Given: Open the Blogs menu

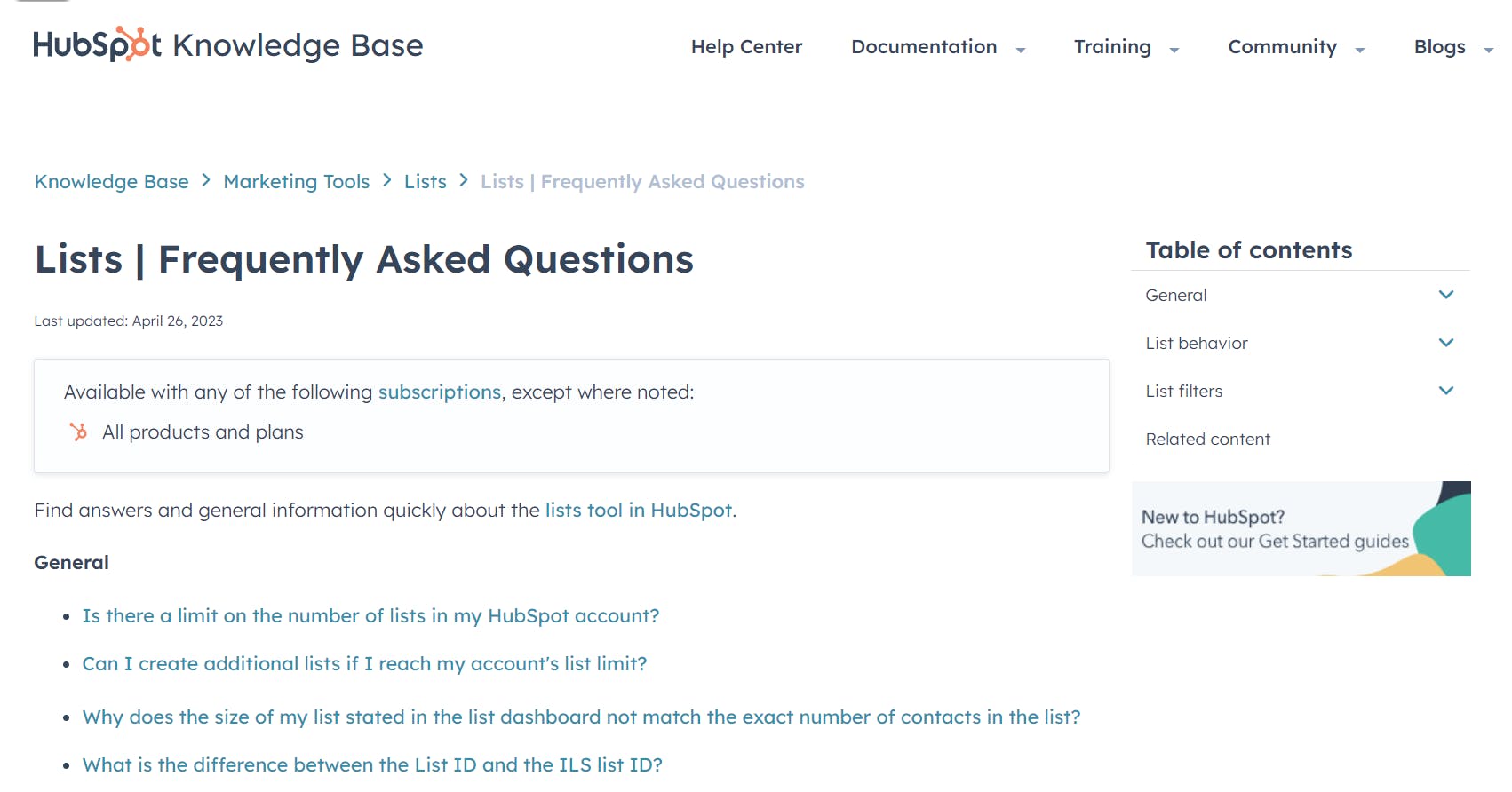Looking at the screenshot, I should click(1439, 47).
